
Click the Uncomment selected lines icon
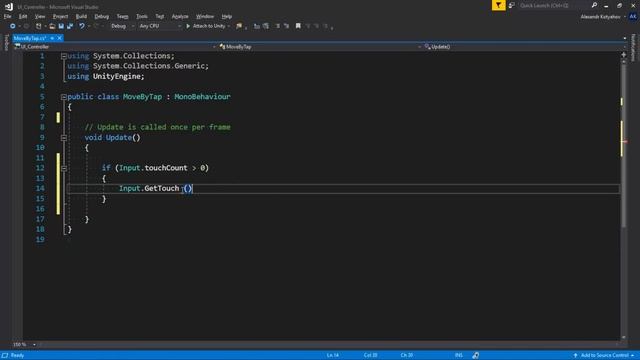(266, 26)
